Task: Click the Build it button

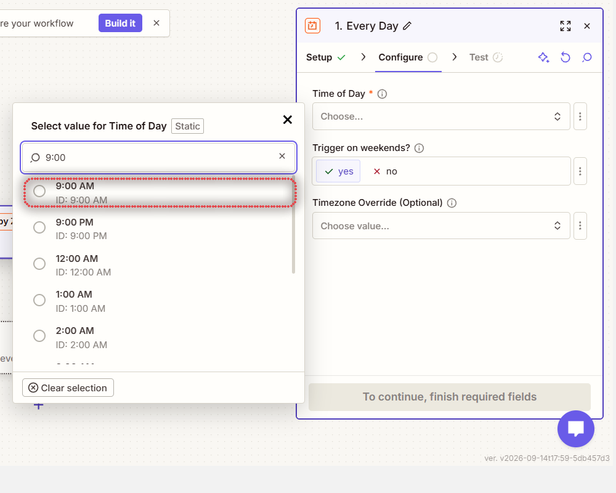Action: pyautogui.click(x=120, y=23)
